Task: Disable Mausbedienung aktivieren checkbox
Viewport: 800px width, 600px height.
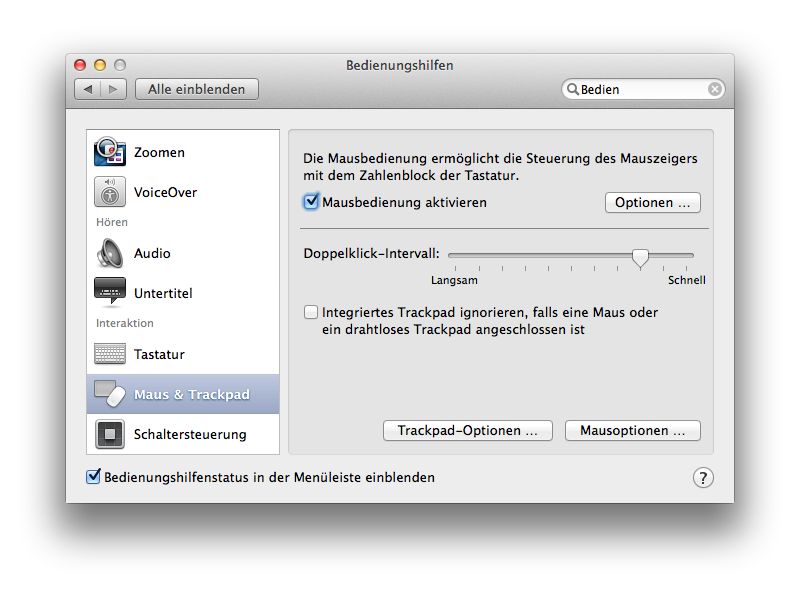Action: tap(311, 202)
